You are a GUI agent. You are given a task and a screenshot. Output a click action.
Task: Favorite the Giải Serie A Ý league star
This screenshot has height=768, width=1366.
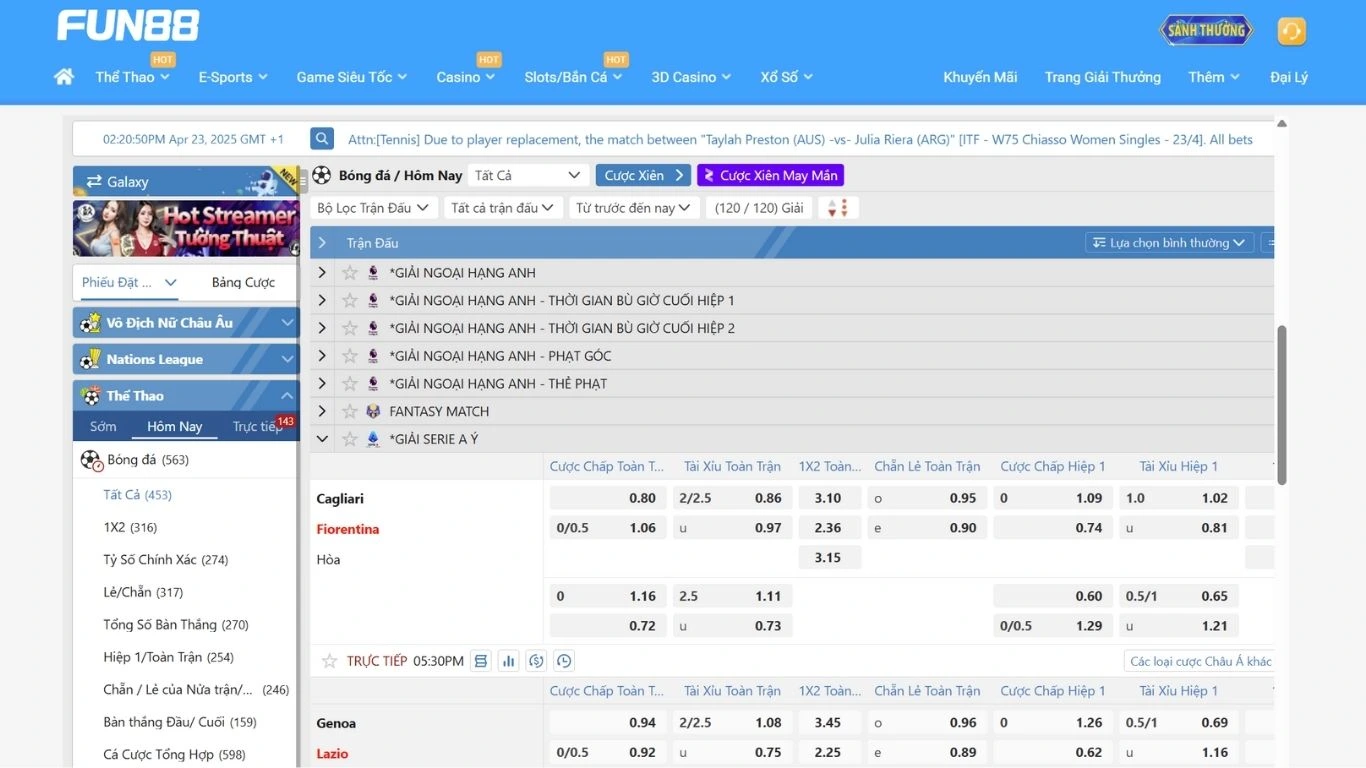coord(350,439)
